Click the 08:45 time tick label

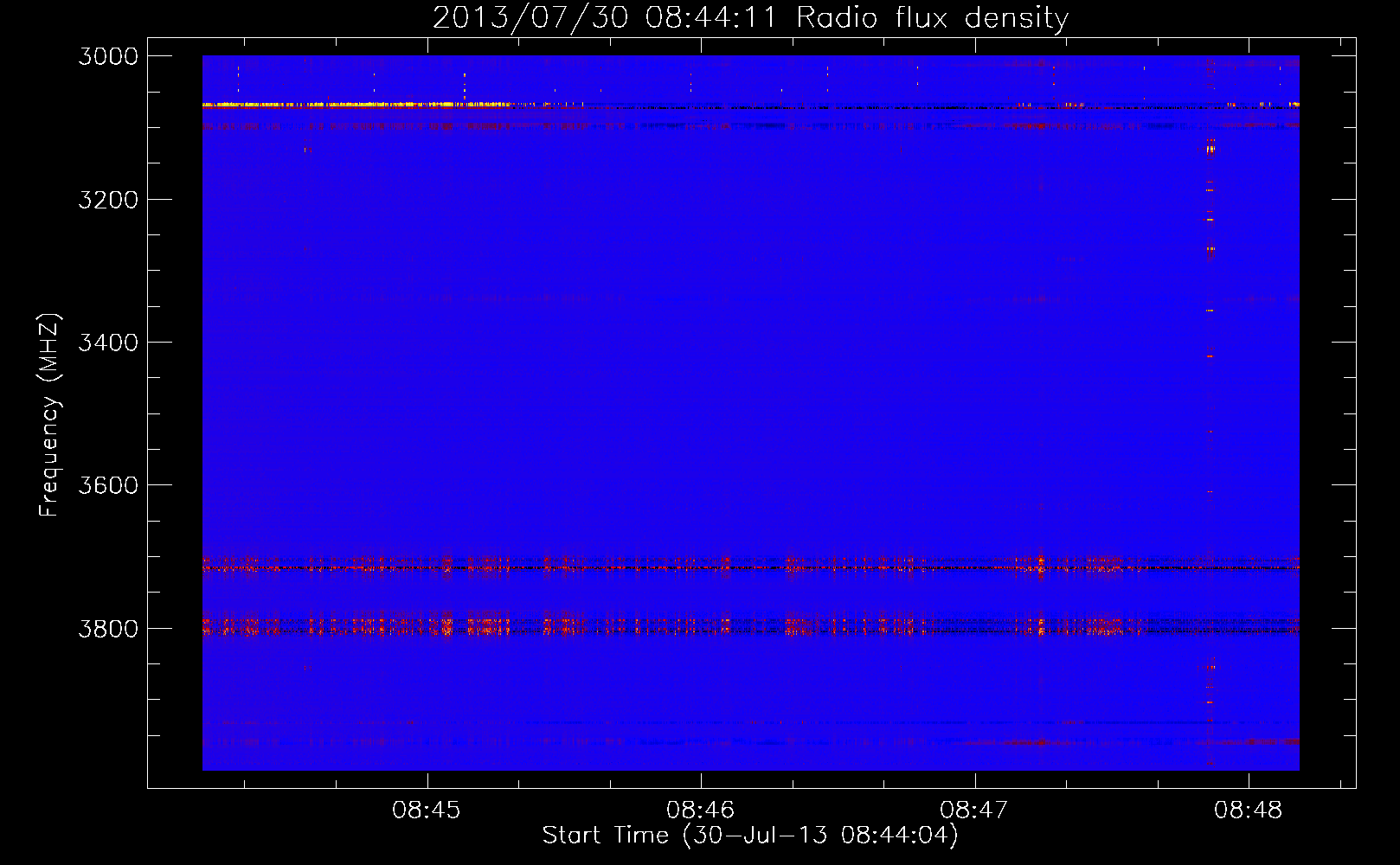coord(426,811)
